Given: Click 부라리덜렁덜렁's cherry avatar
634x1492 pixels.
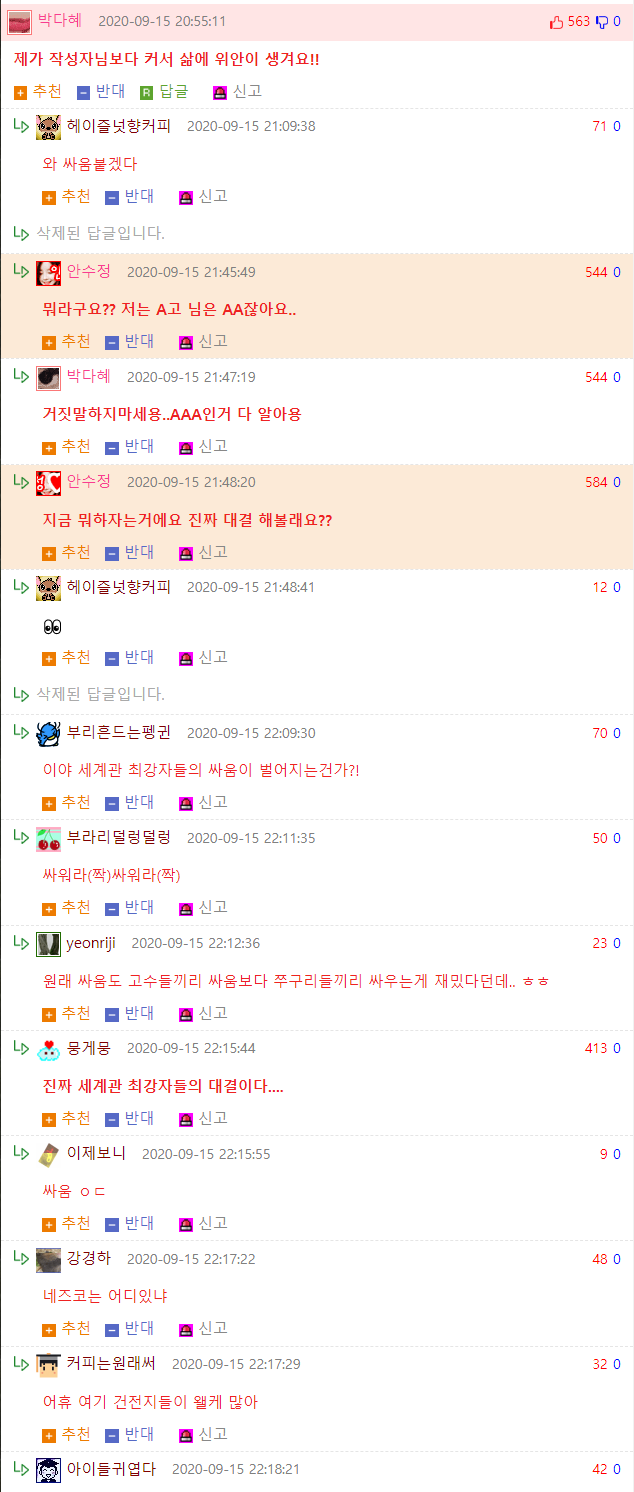Looking at the screenshot, I should 48,839.
